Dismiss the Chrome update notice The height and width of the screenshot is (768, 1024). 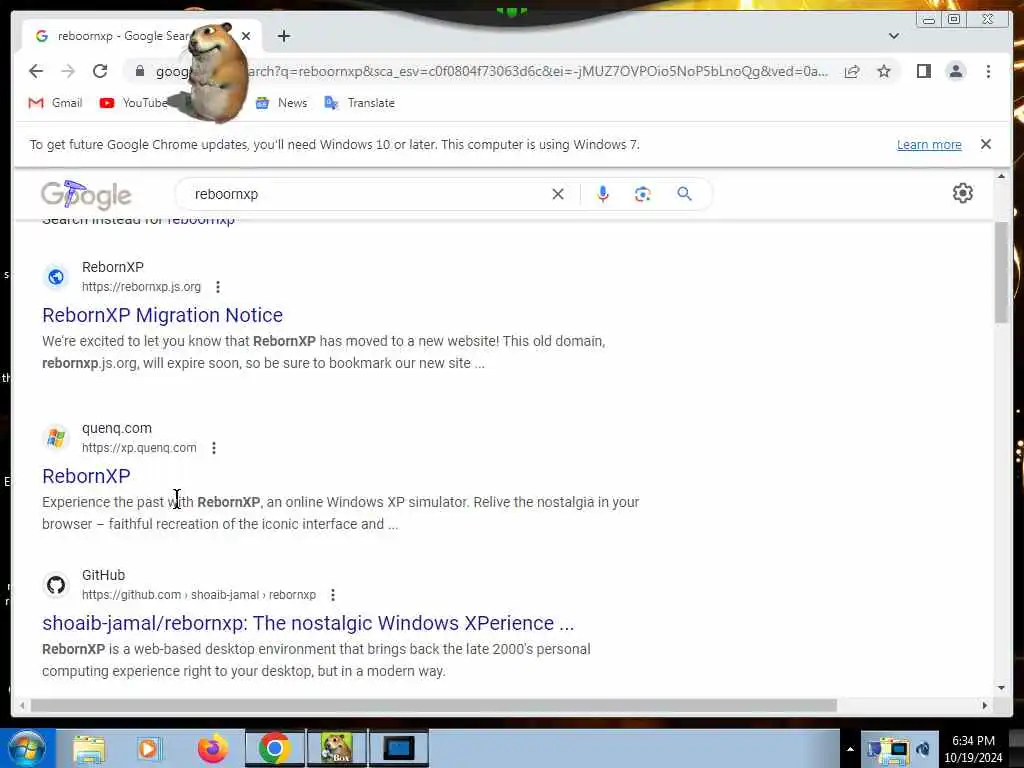(985, 144)
